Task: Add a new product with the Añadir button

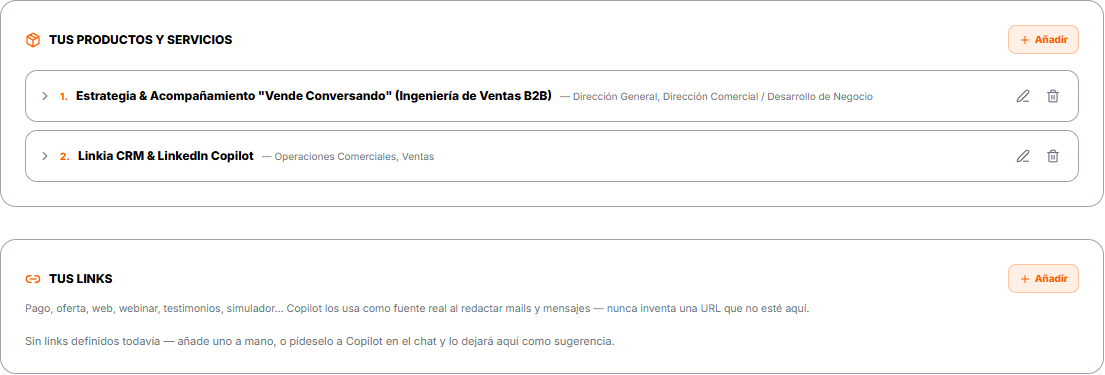Action: 1043,40
